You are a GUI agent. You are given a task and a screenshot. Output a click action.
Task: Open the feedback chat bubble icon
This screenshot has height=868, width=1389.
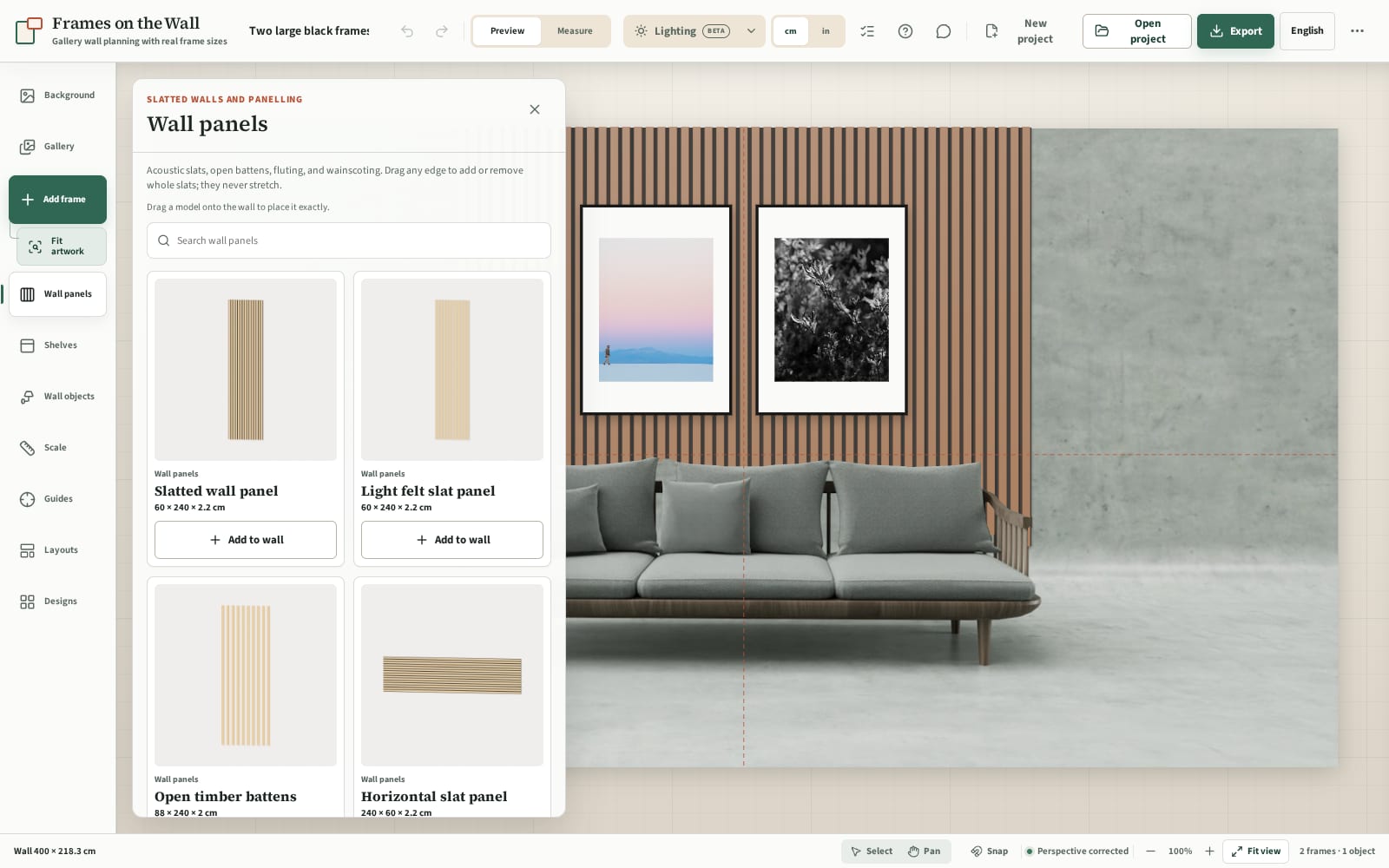click(x=944, y=31)
